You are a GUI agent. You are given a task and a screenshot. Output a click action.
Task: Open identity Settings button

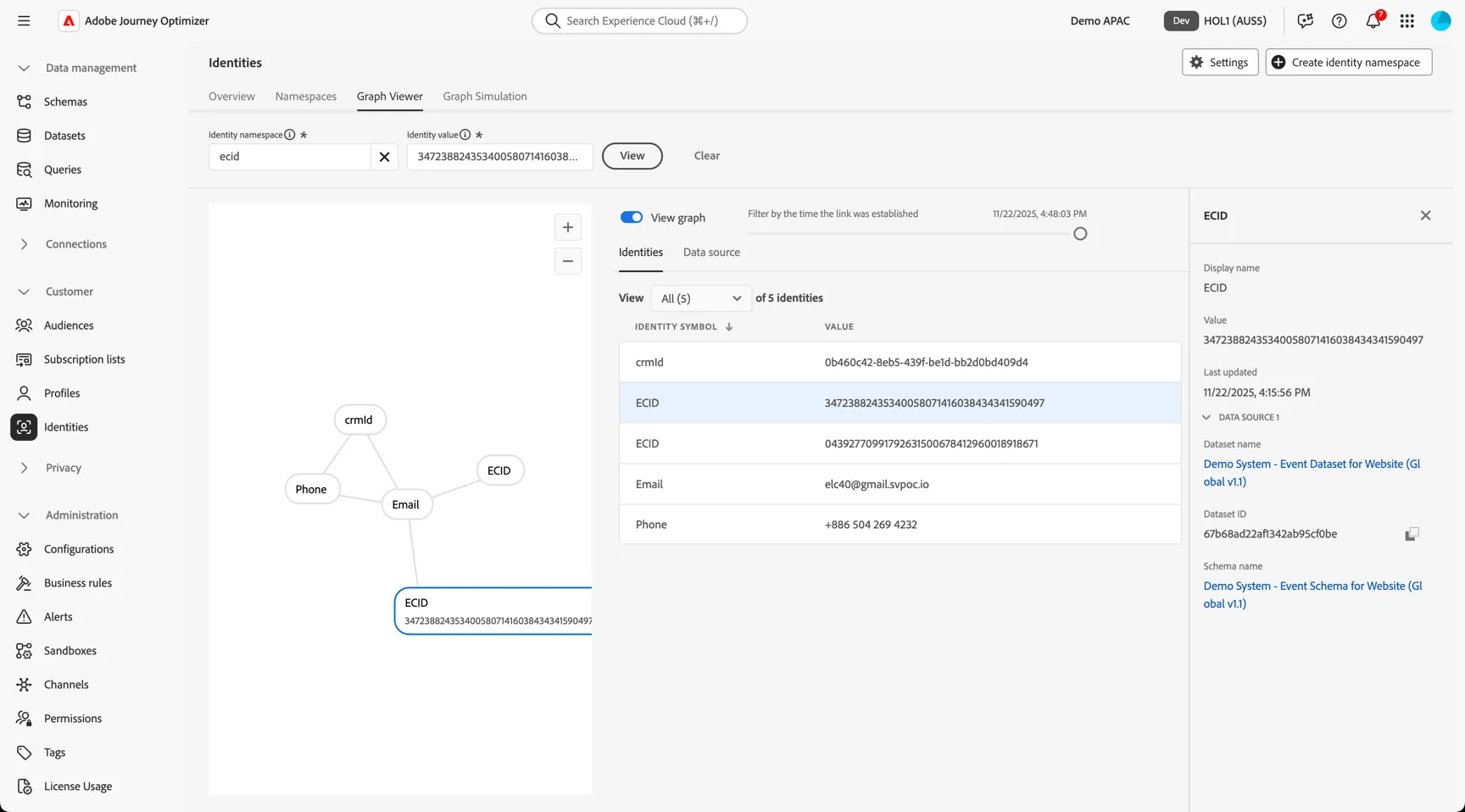point(1220,62)
